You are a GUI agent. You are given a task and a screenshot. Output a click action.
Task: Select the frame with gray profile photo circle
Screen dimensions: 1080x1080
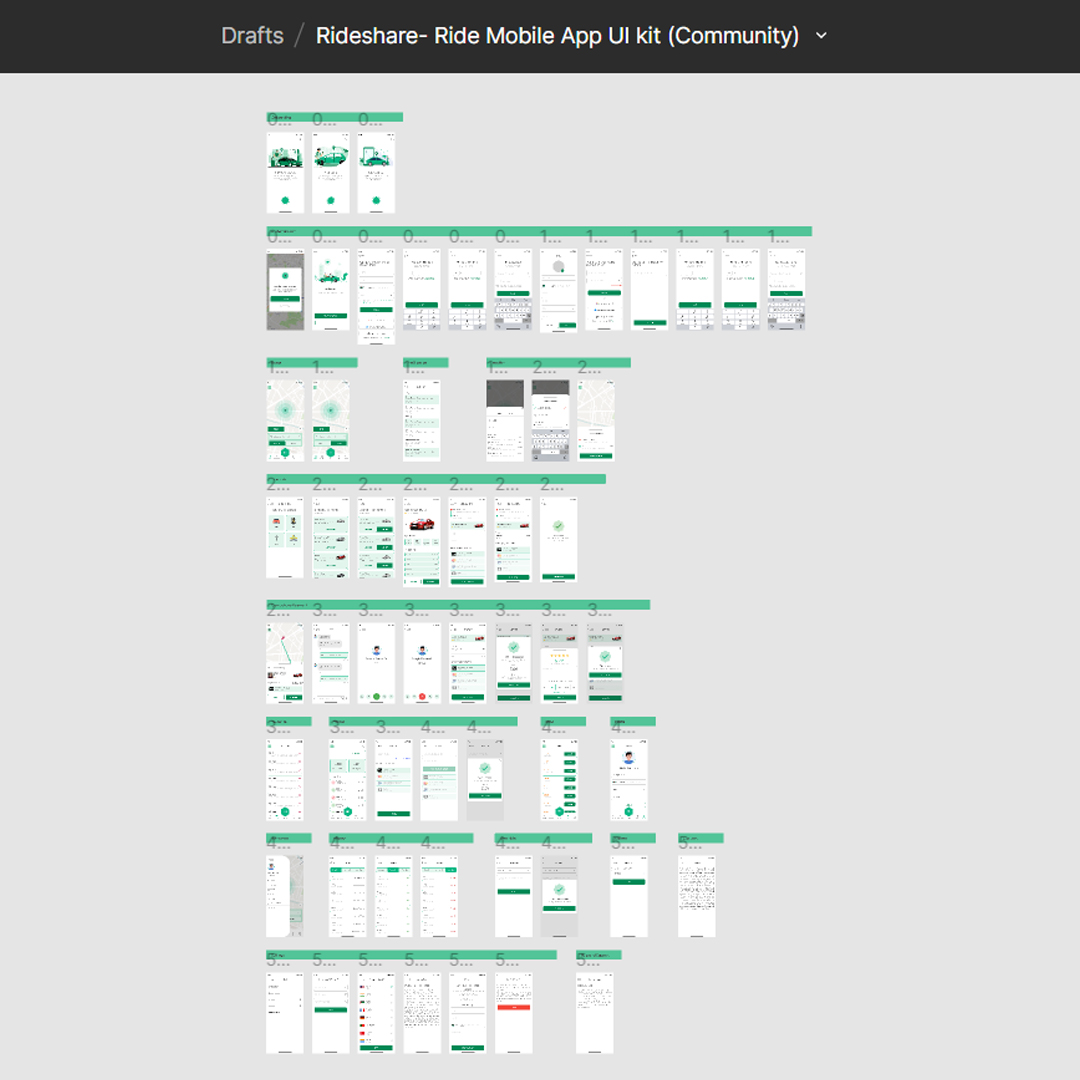558,290
